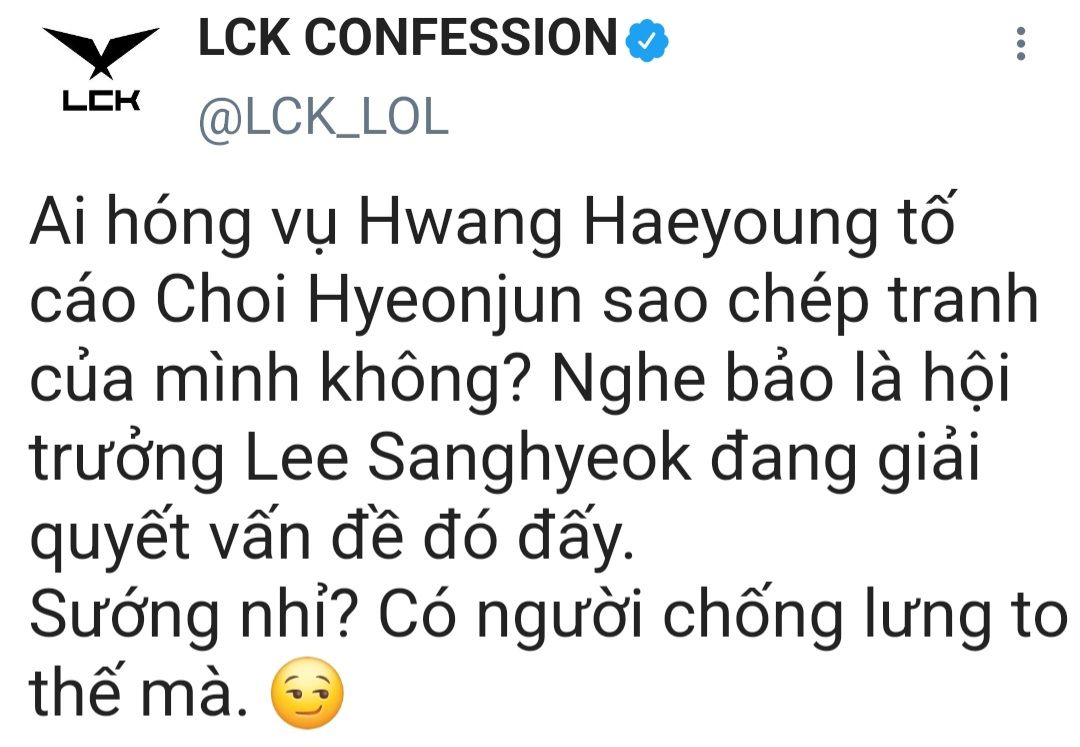Click the word "trưởng" in the tweet
This screenshot has height=747, width=1080.
click(127, 461)
